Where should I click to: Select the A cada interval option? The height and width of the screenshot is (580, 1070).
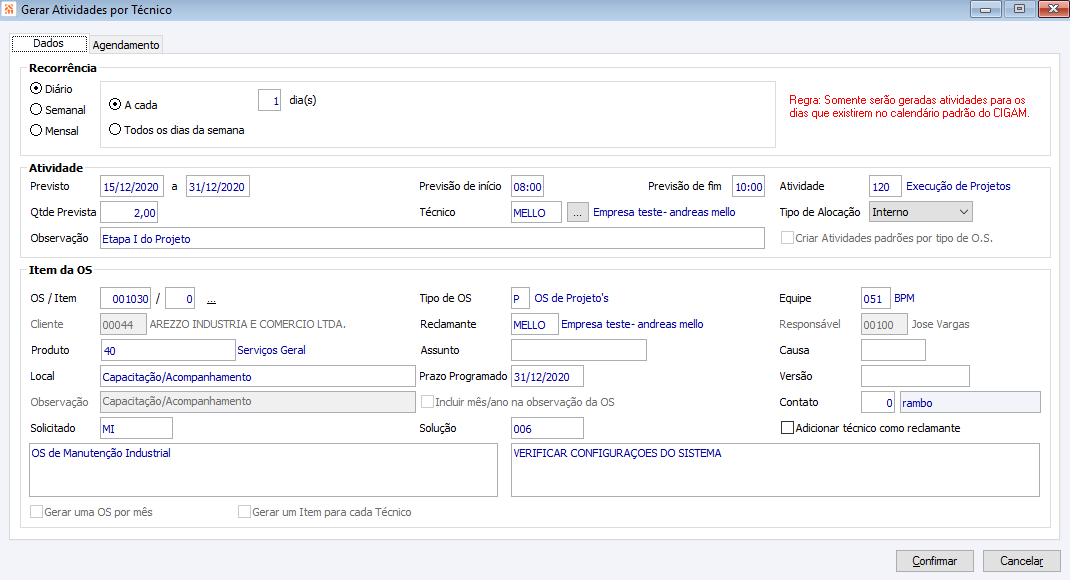(116, 104)
